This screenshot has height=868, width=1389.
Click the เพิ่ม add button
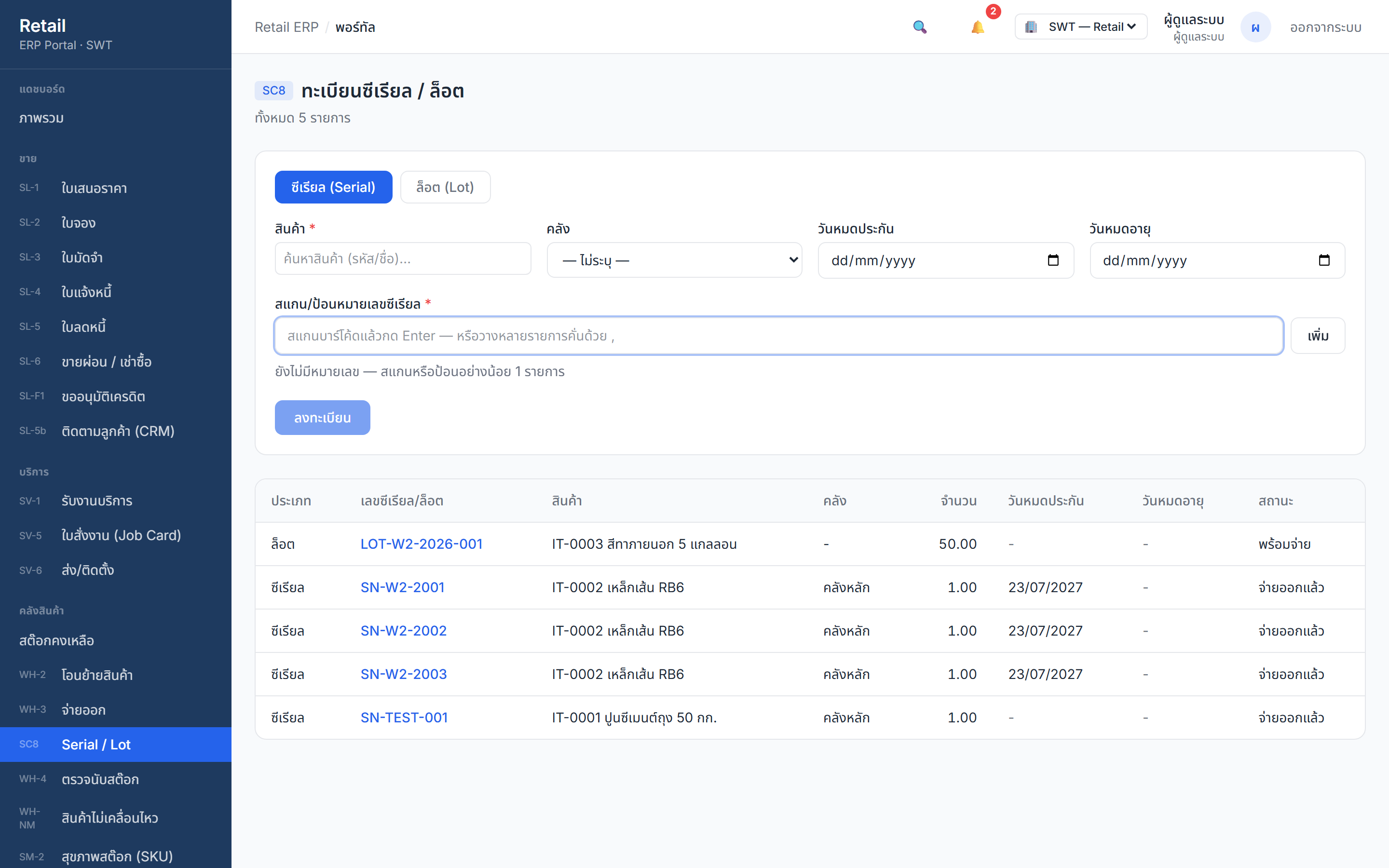pyautogui.click(x=1318, y=336)
